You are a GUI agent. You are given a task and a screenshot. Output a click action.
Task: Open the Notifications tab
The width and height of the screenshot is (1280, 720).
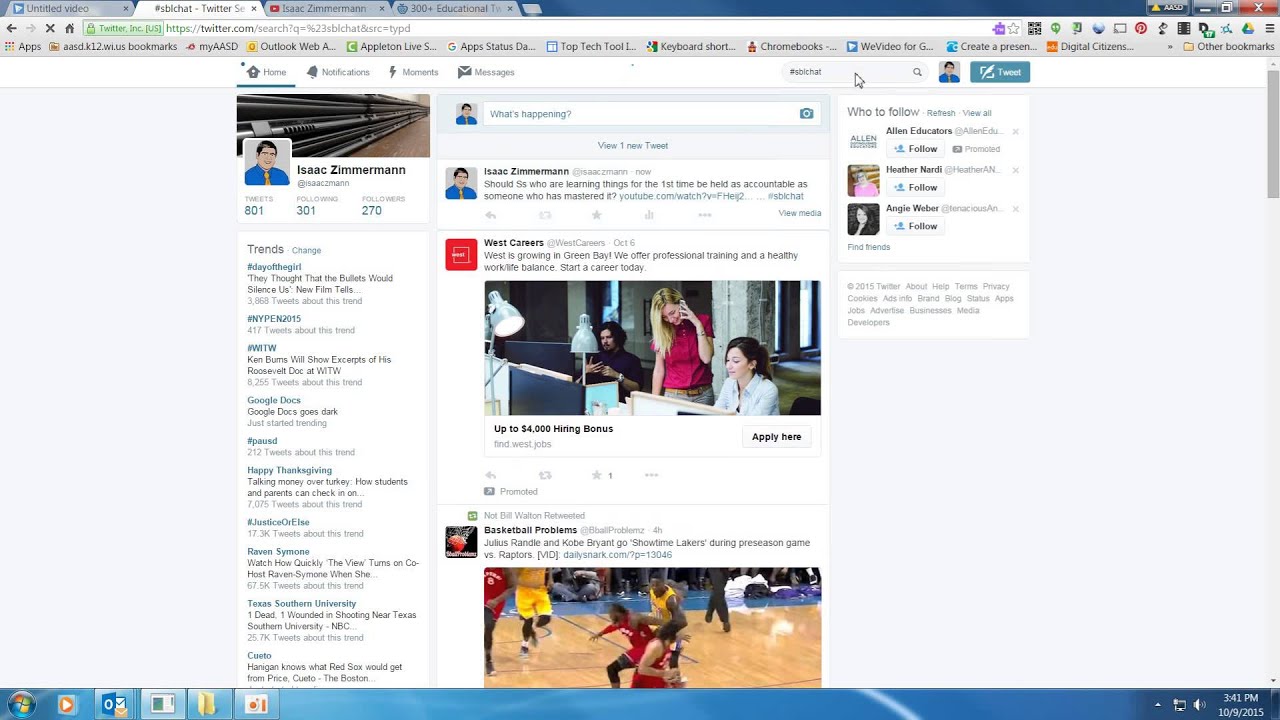click(338, 72)
